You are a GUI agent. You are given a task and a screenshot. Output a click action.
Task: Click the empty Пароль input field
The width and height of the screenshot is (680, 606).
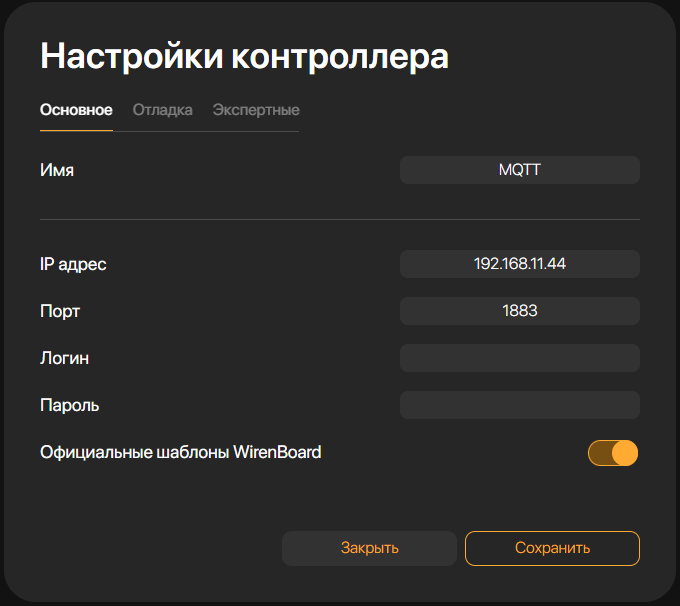click(x=519, y=405)
